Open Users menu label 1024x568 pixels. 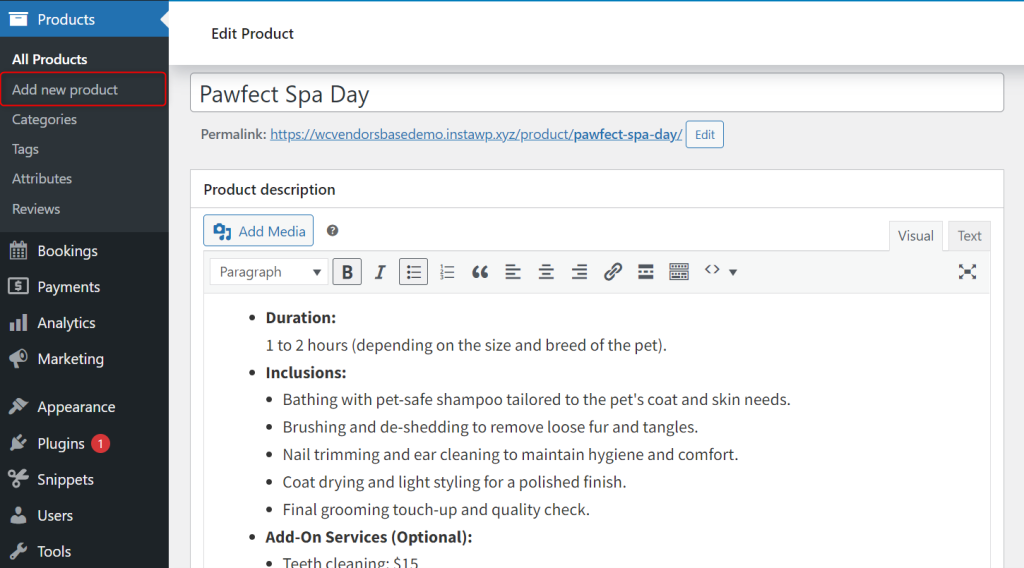(x=55, y=515)
